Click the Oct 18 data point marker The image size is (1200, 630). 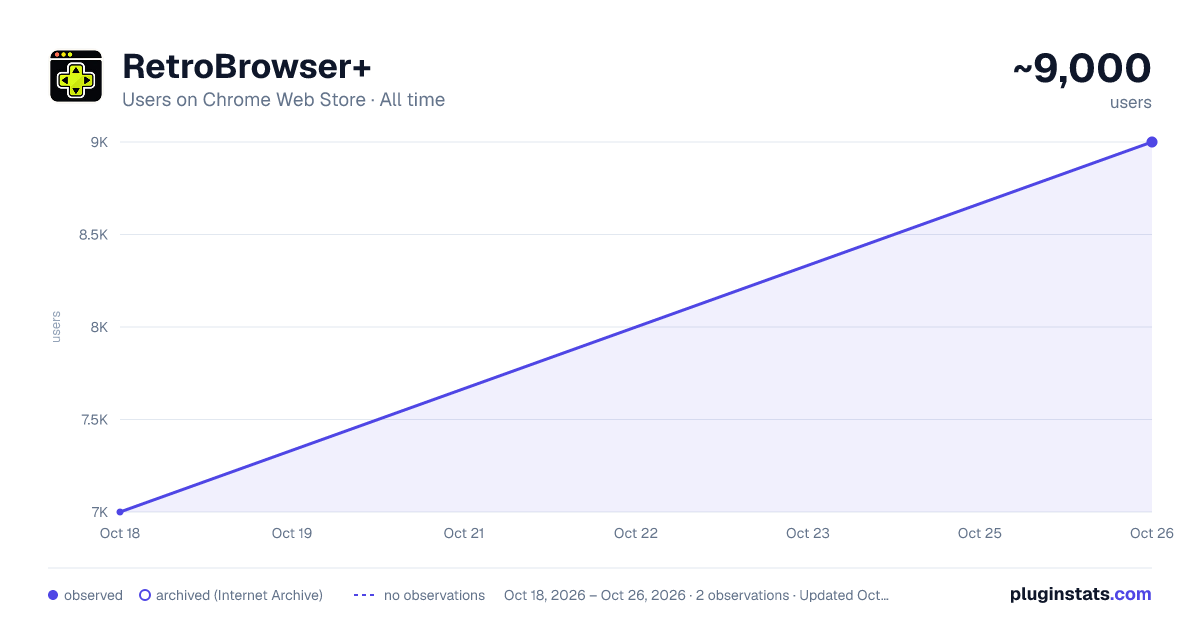tap(120, 512)
